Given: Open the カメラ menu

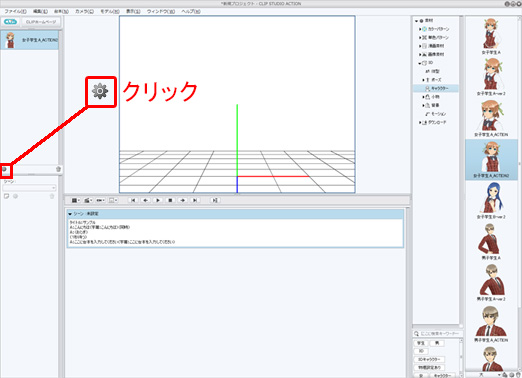Looking at the screenshot, I should [84, 11].
